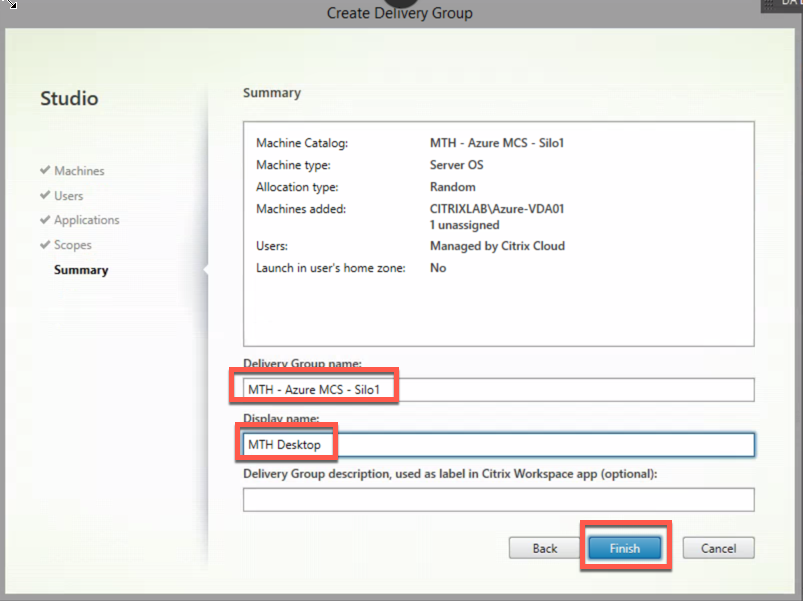Go back with the Back button
803x601 pixels.
tap(544, 548)
